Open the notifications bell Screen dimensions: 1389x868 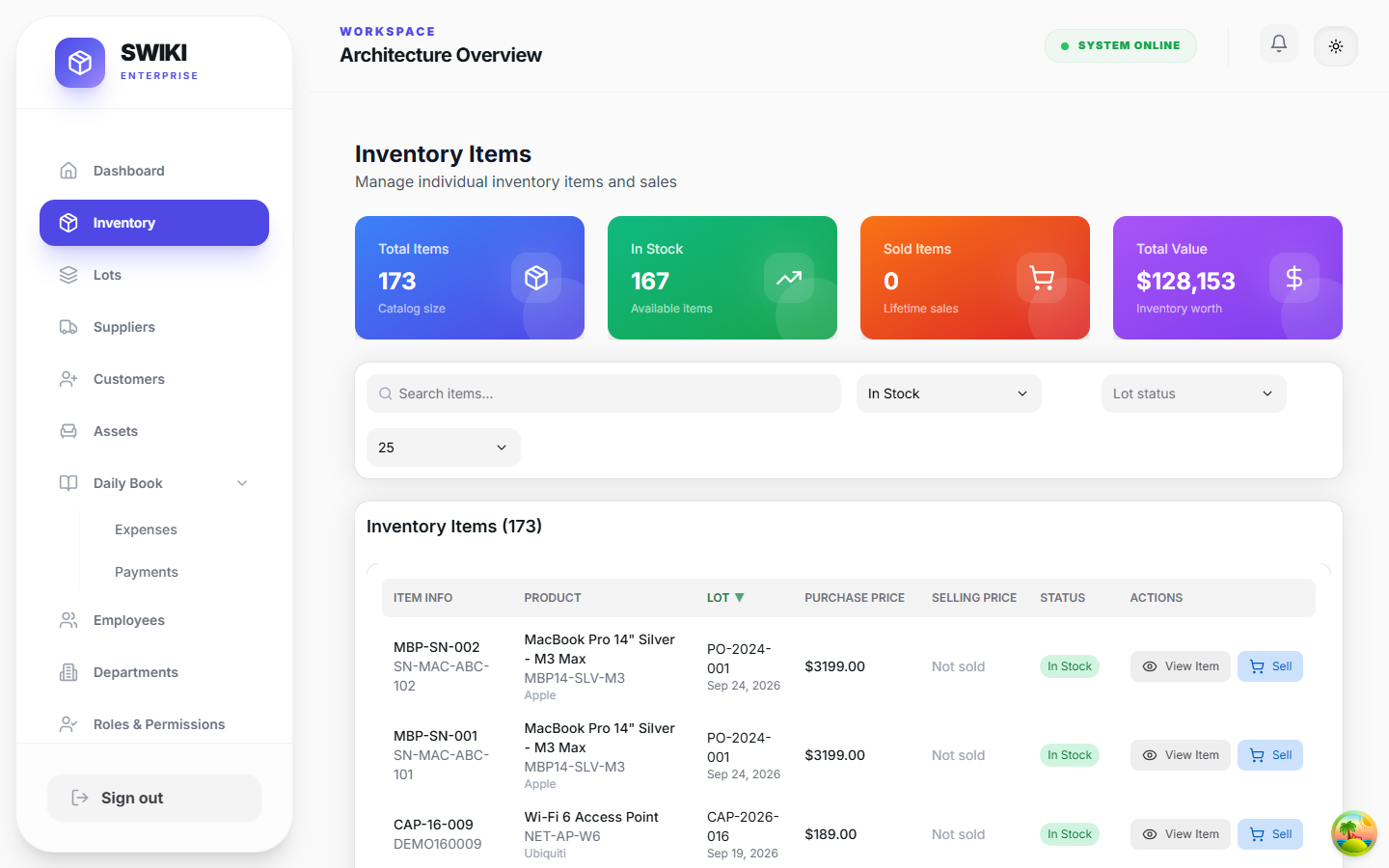click(x=1279, y=43)
